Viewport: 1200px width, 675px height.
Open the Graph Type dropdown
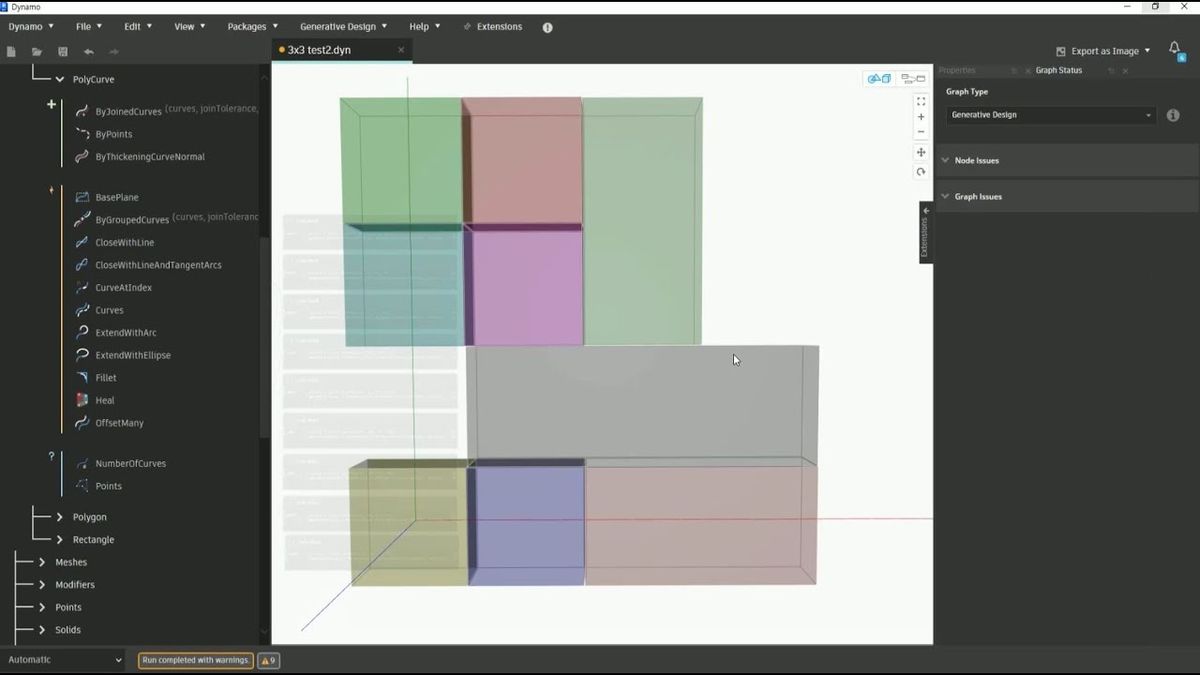1050,115
